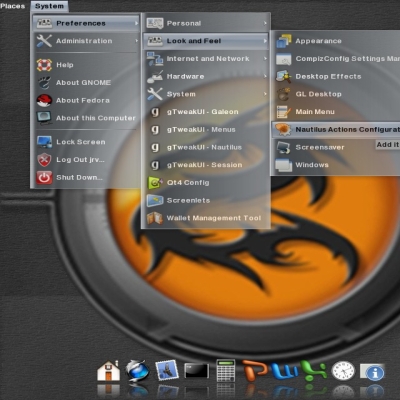400x400 pixels.
Task: Launch the blue globe browser in dock
Action: pyautogui.click(x=137, y=371)
